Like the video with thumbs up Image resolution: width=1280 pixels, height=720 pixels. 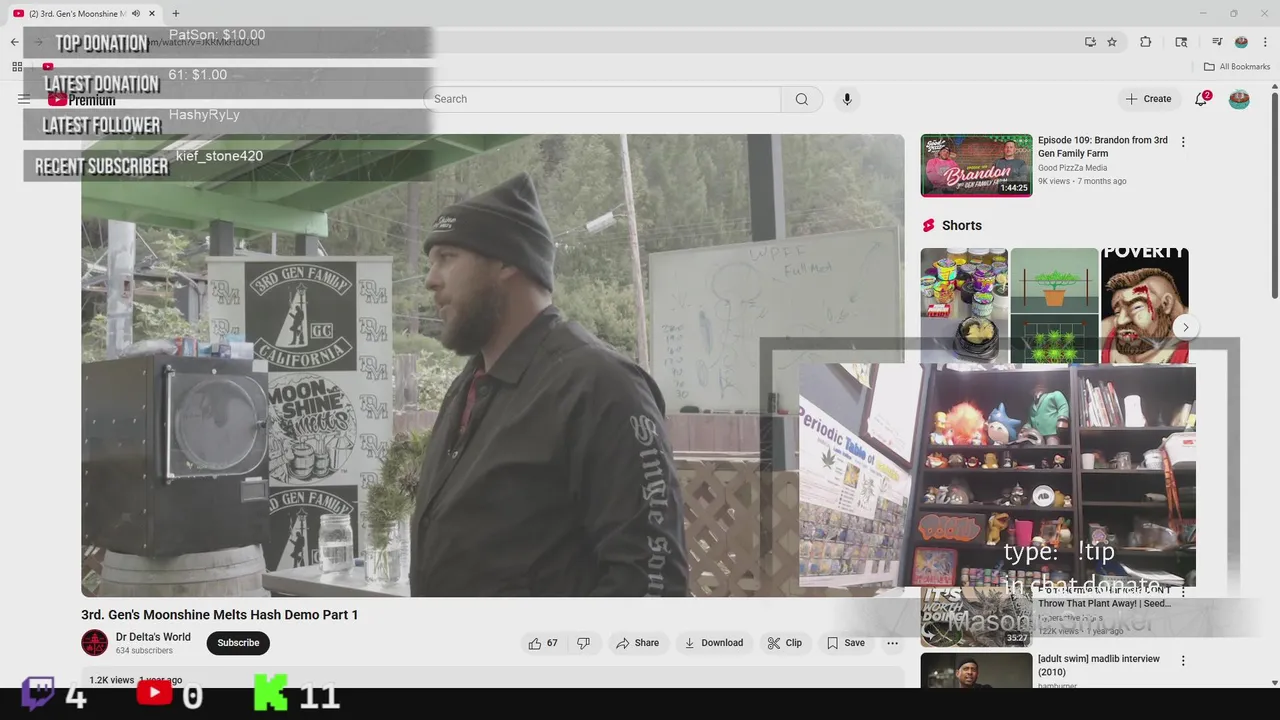tap(543, 643)
